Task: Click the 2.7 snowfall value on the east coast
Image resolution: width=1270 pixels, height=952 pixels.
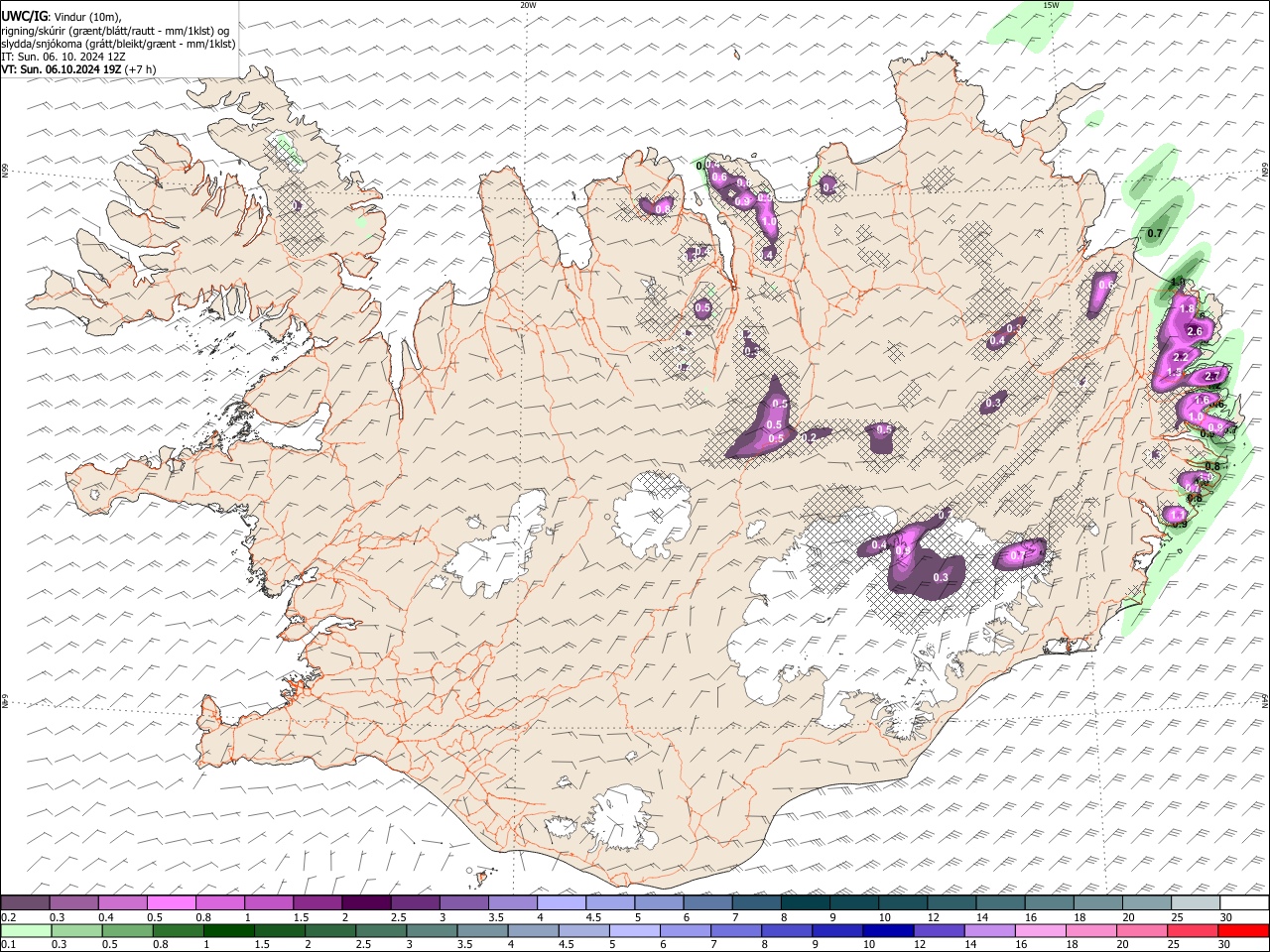Action: [1211, 377]
